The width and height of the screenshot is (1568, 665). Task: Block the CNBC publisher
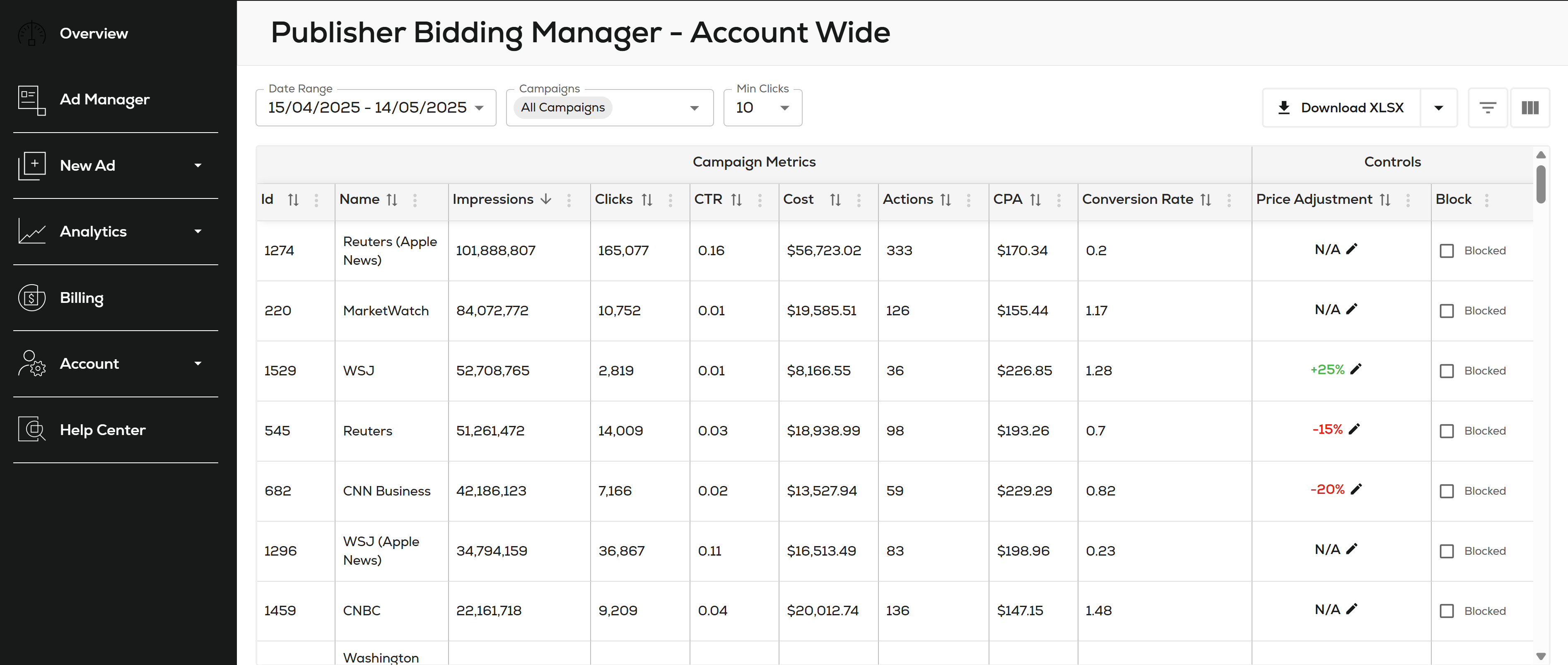point(1446,611)
